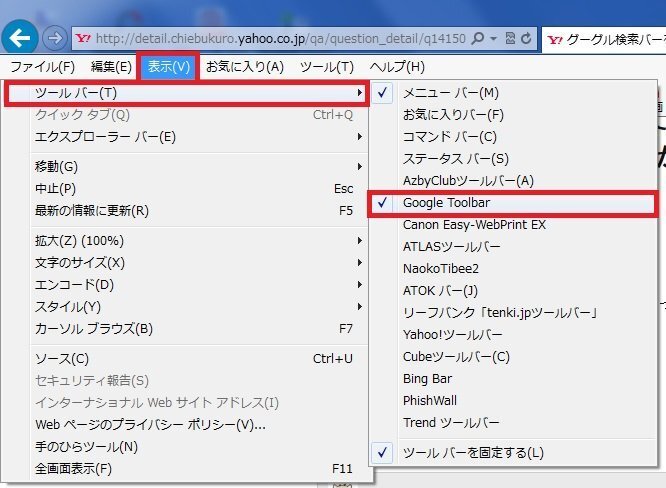Image resolution: width=666 pixels, height=488 pixels.
Task: Open the ファイル(F) menu
Action: pyautogui.click(x=42, y=67)
